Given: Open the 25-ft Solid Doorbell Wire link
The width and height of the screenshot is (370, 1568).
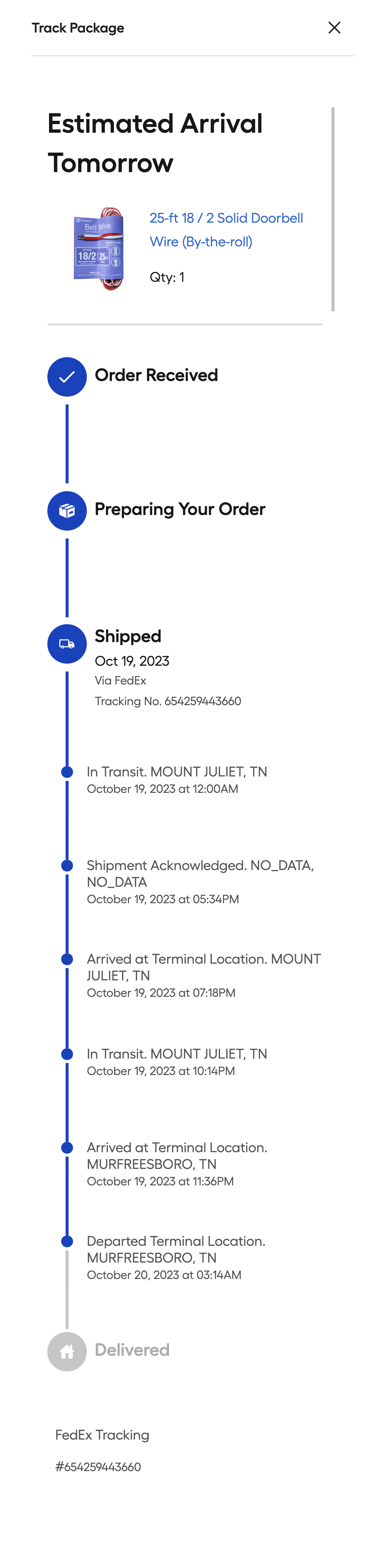Looking at the screenshot, I should [226, 230].
